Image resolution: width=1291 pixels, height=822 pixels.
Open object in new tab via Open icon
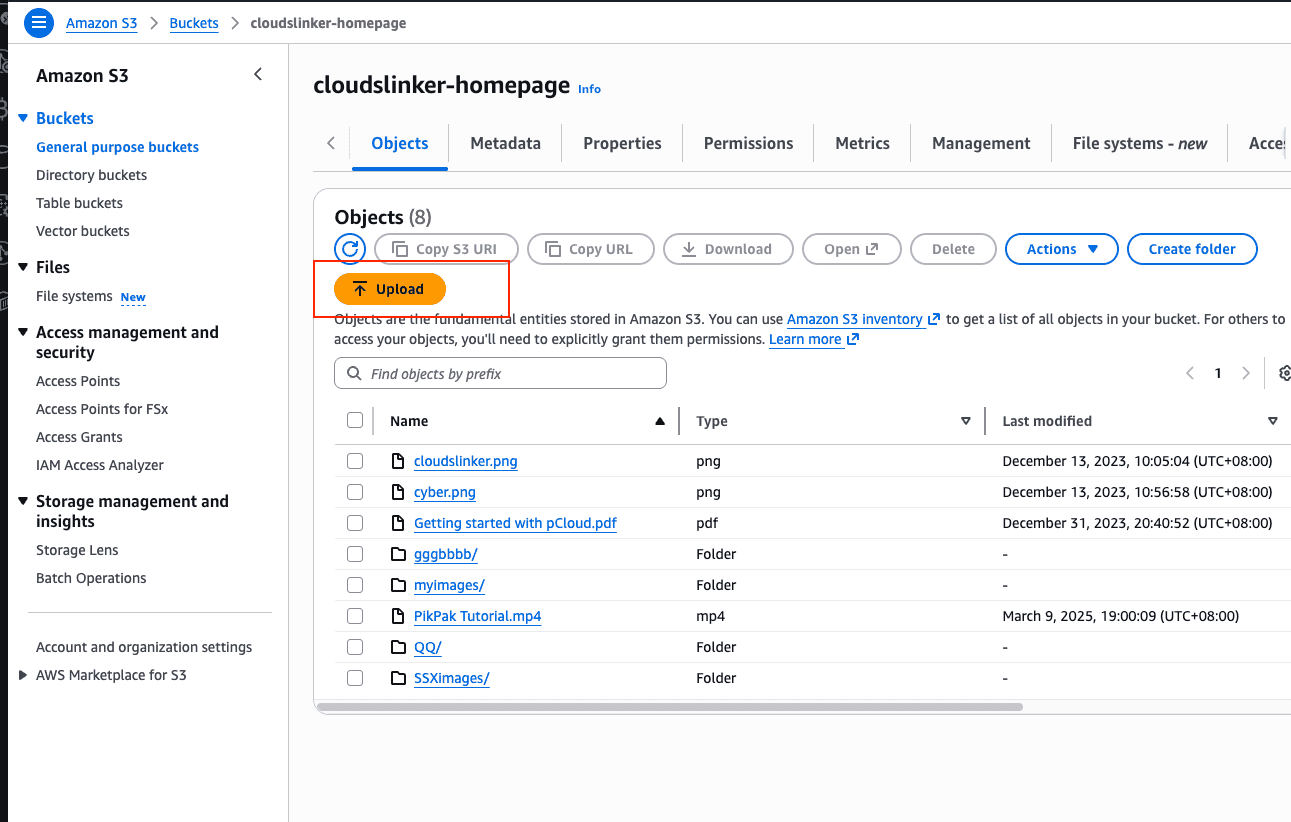[x=851, y=248]
